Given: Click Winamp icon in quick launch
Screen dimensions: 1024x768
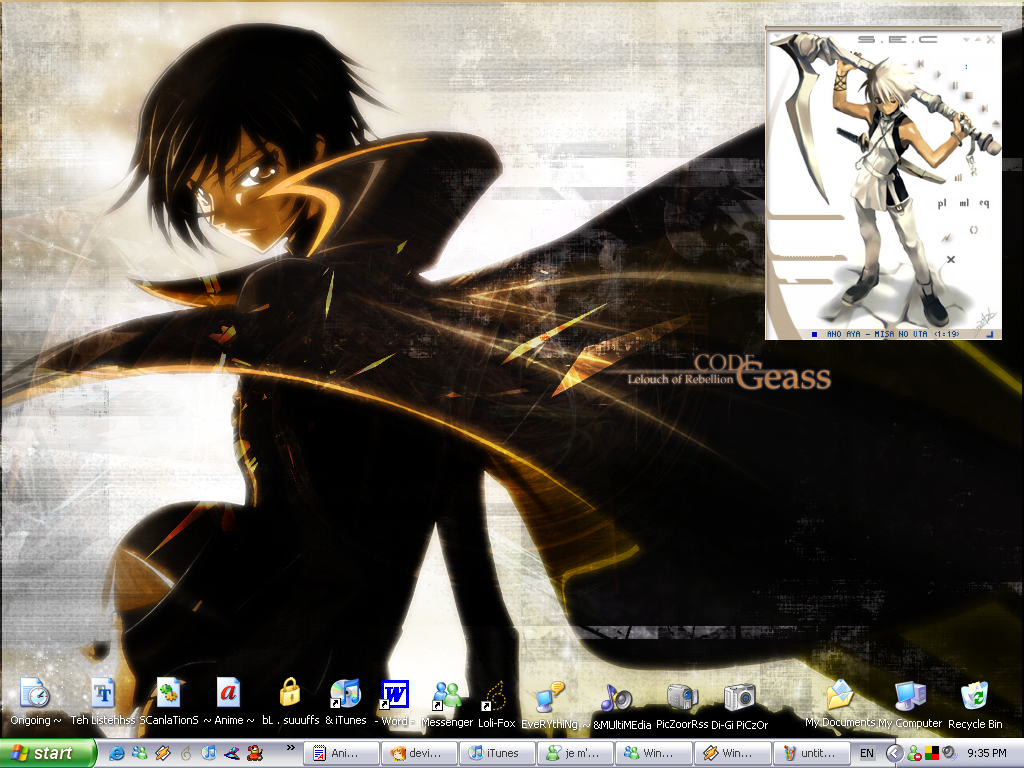Looking at the screenshot, I should pos(163,753).
